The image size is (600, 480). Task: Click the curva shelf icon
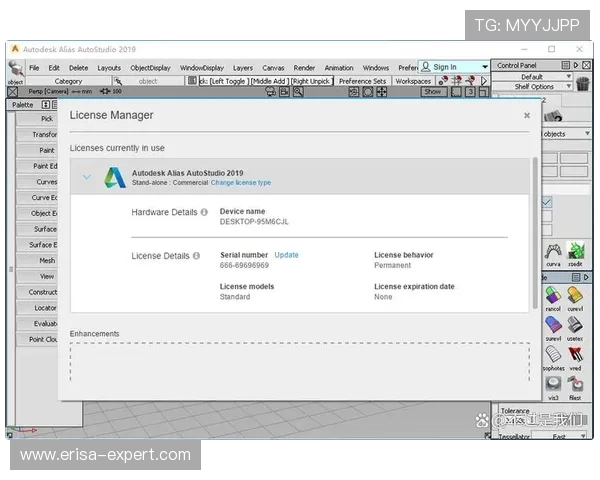point(553,252)
